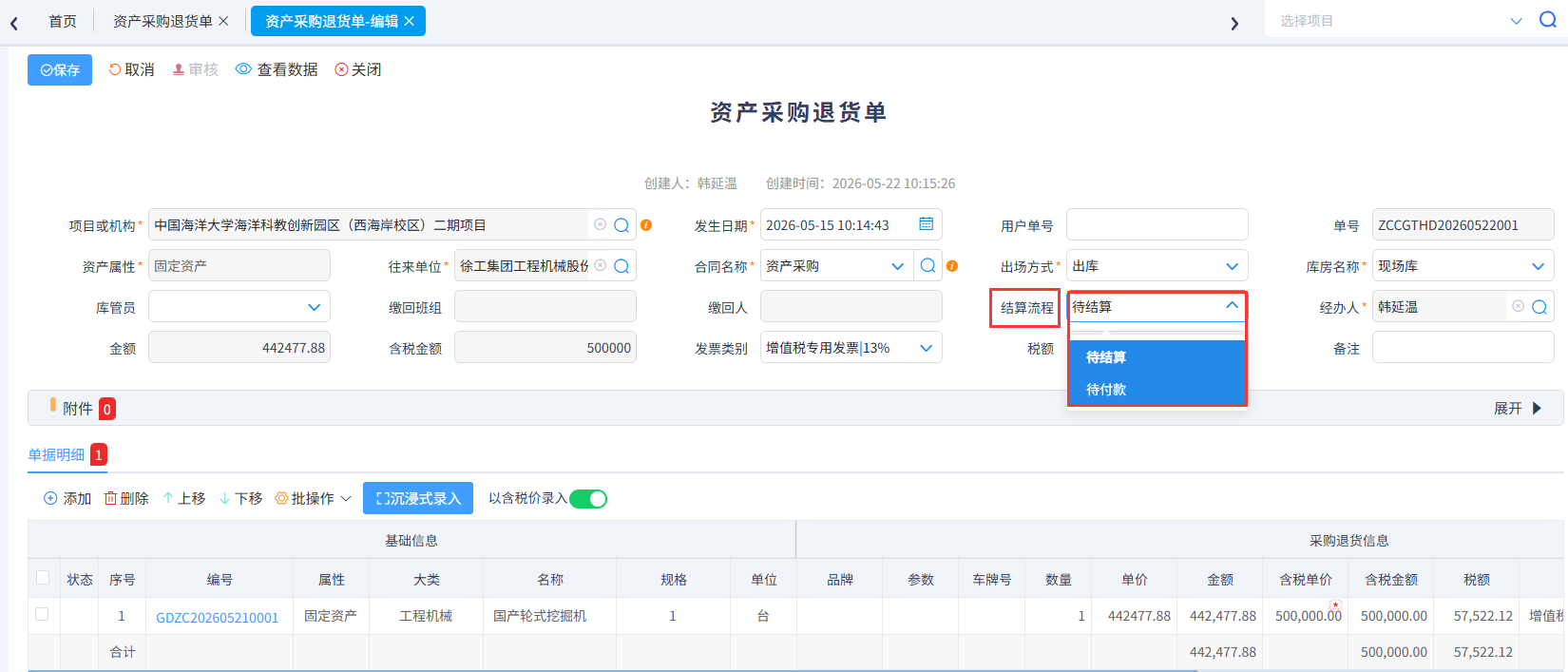Switch to the 首页 home tab
The height and width of the screenshot is (672, 1568).
[x=63, y=21]
